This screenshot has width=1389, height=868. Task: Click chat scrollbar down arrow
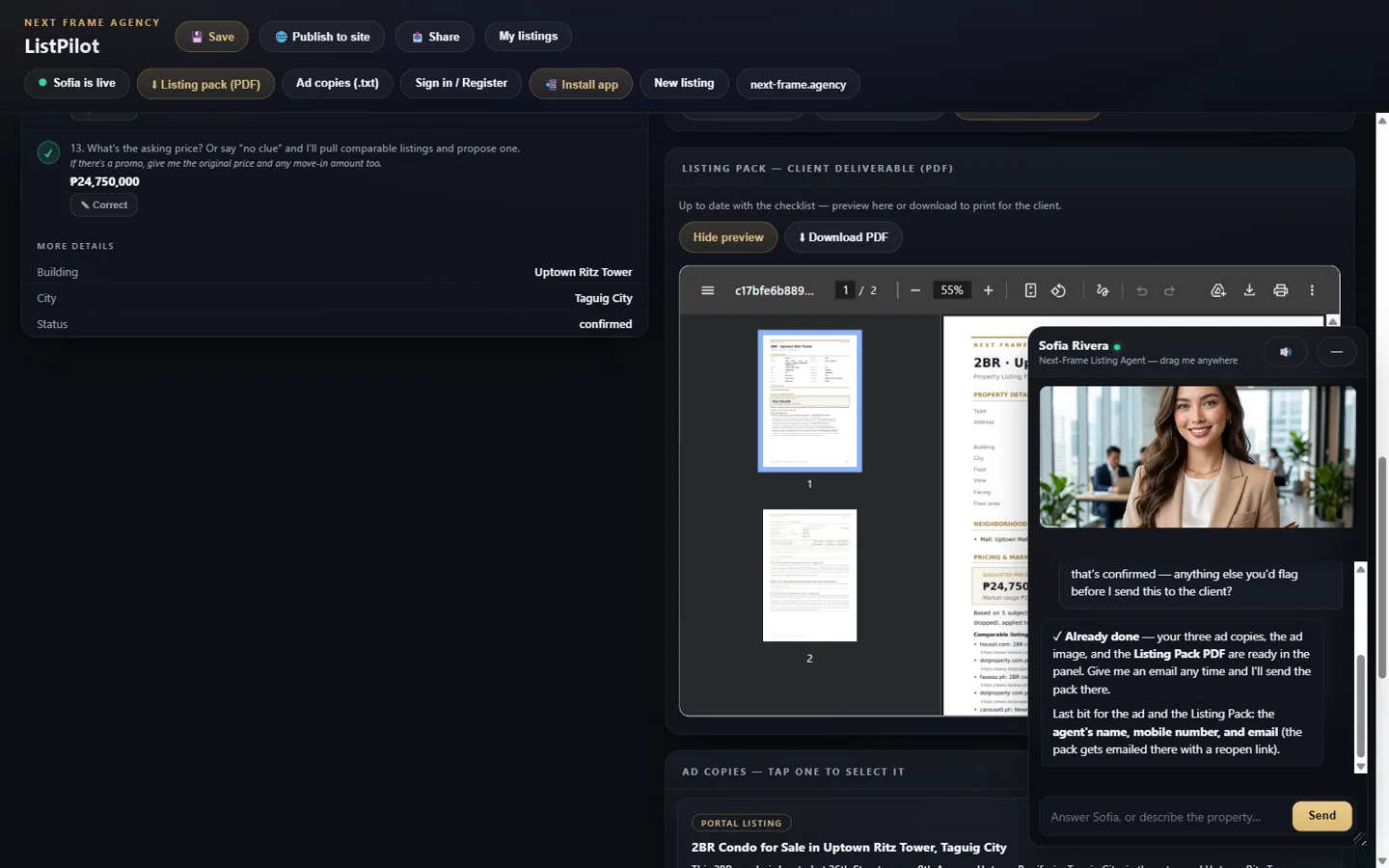point(1361,767)
